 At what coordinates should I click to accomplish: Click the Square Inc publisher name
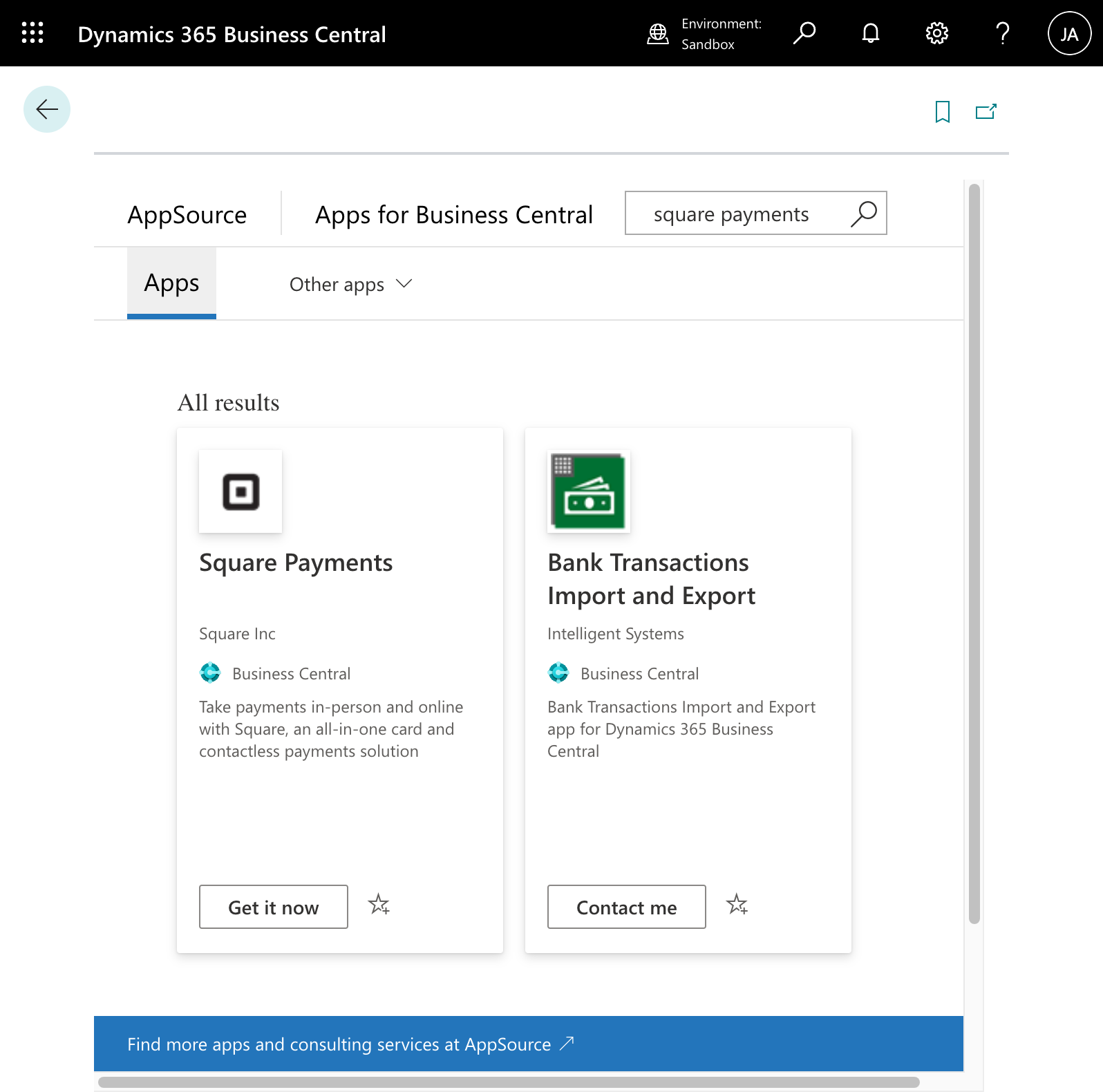coord(237,634)
